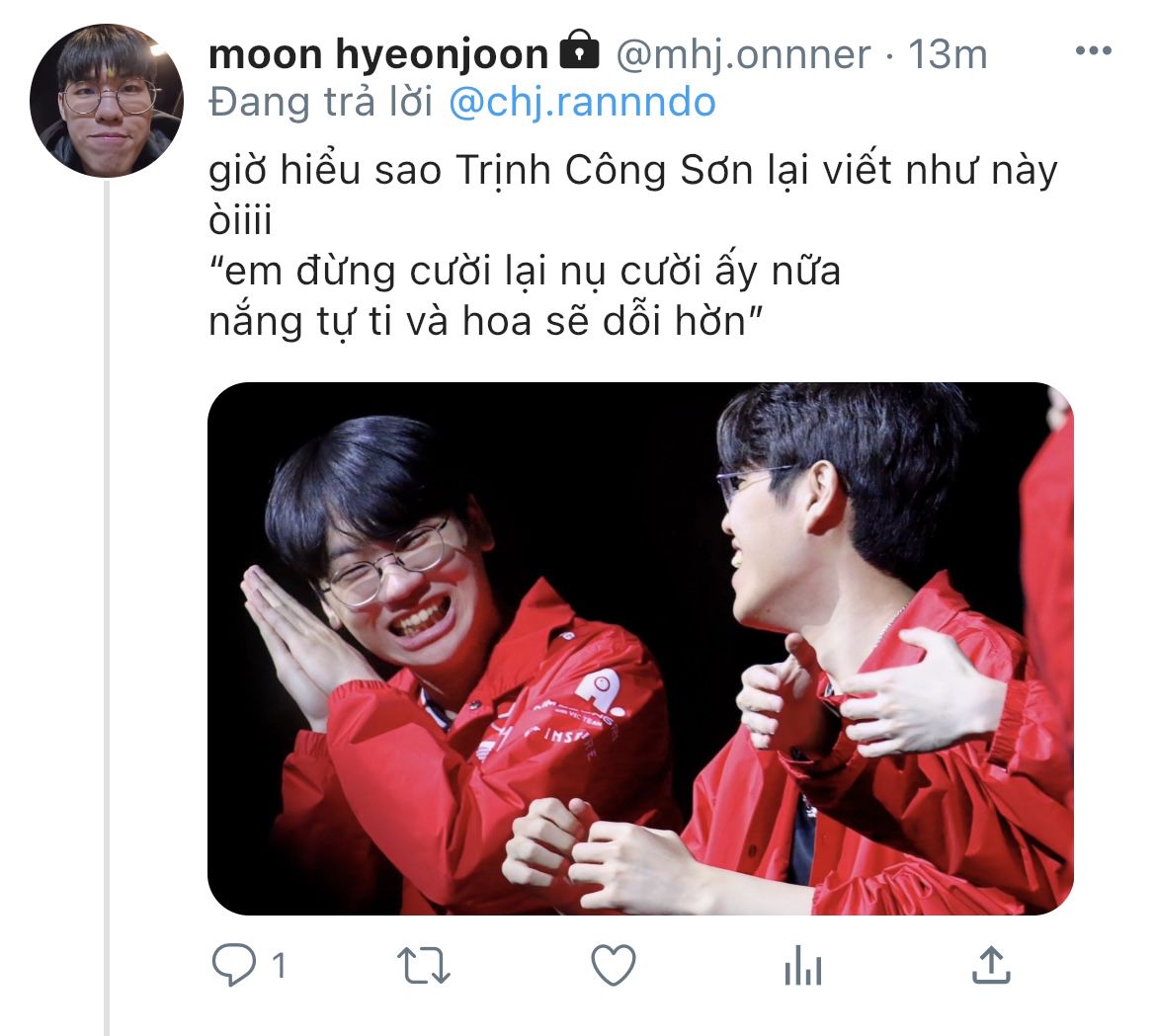Follow the @chj.rannndo reply mention link
The height and width of the screenshot is (1036, 1156).
point(582,103)
